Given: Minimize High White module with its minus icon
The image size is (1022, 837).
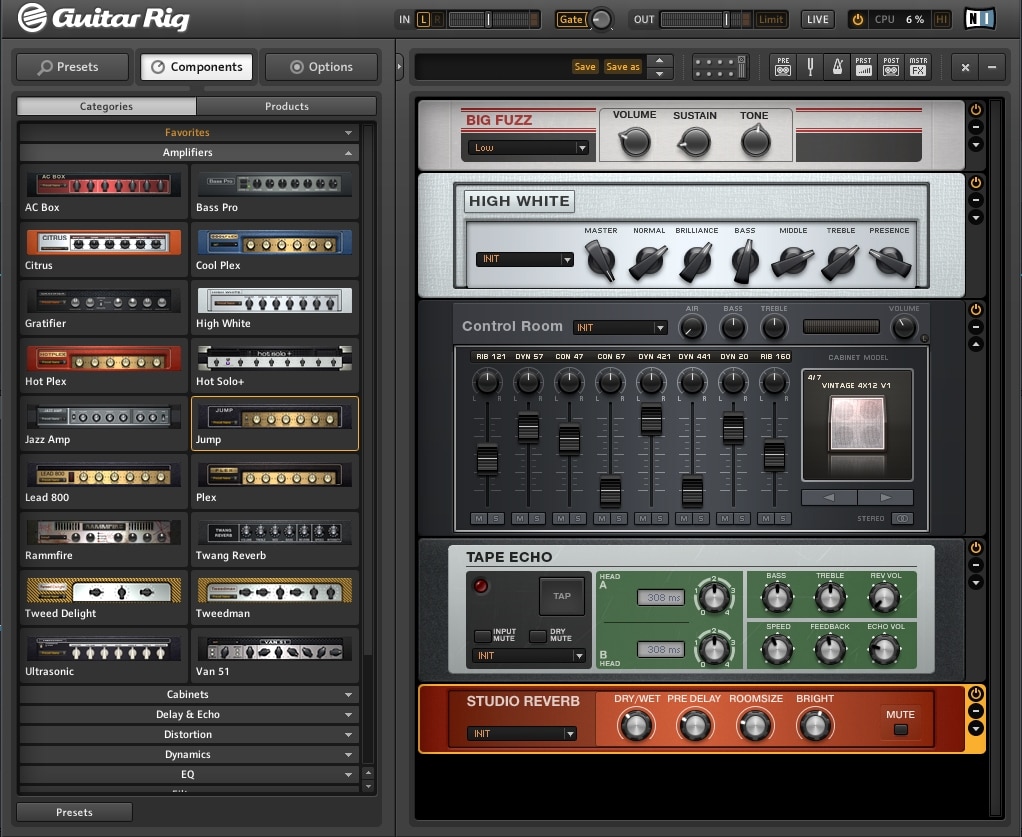Looking at the screenshot, I should click(x=976, y=200).
